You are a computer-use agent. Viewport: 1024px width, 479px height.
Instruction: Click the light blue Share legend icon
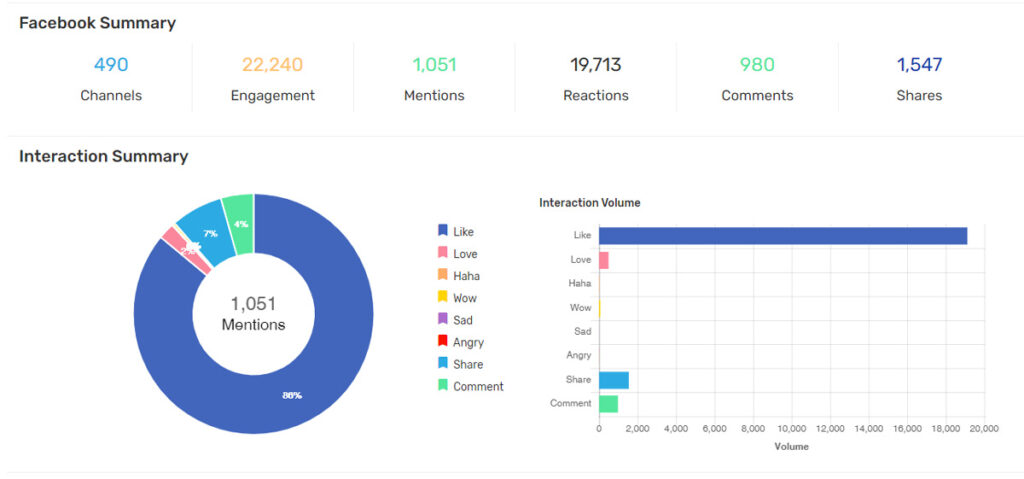click(442, 364)
